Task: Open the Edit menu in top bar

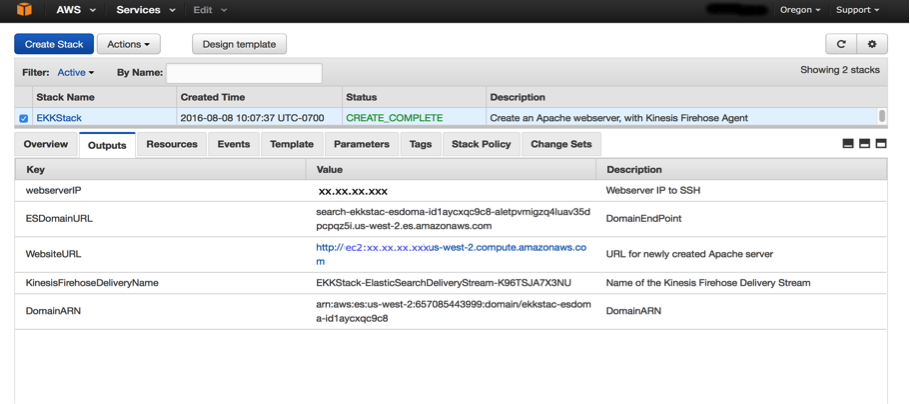Action: coord(210,10)
